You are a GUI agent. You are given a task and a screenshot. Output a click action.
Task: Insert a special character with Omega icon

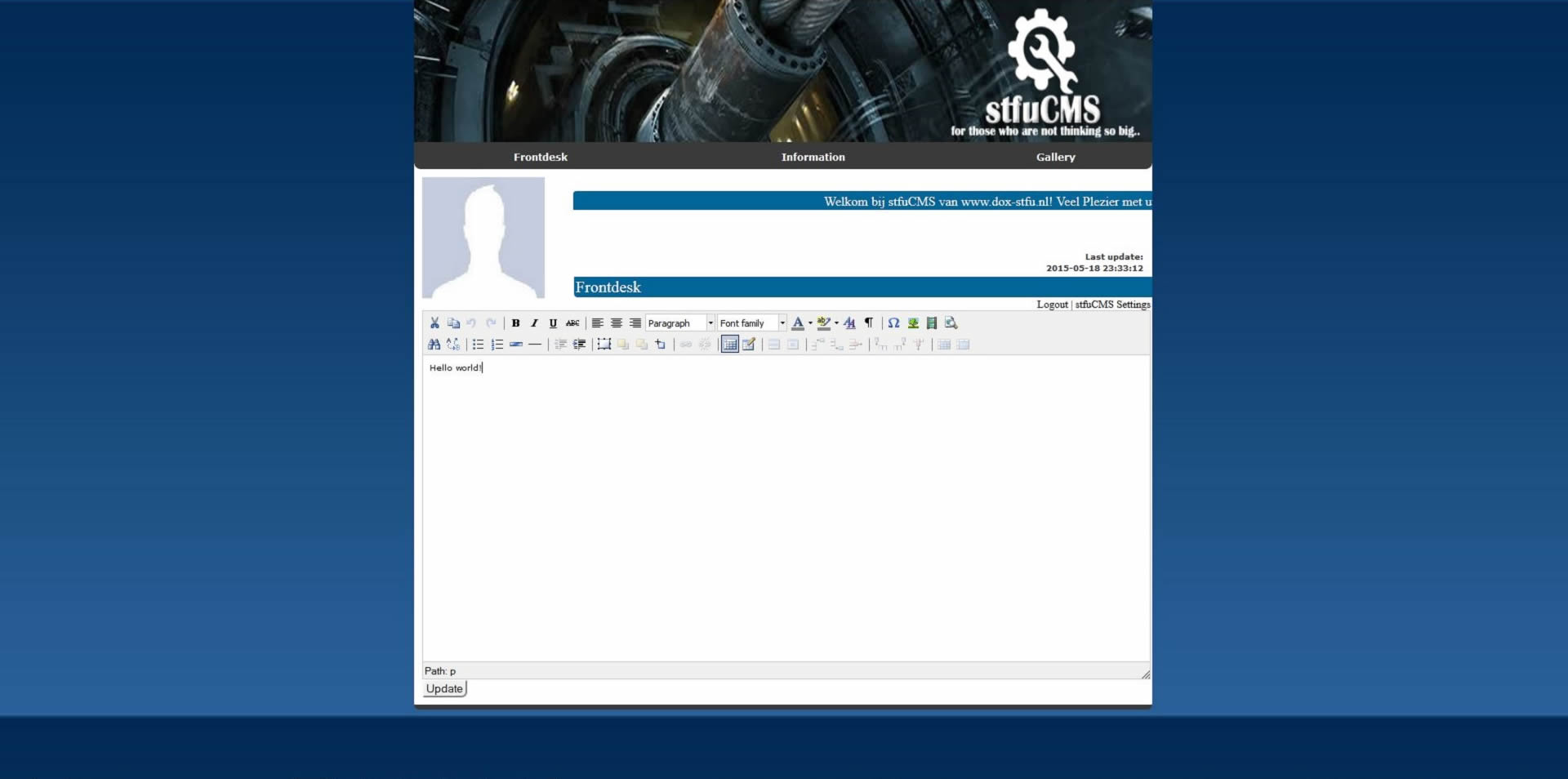coord(893,323)
